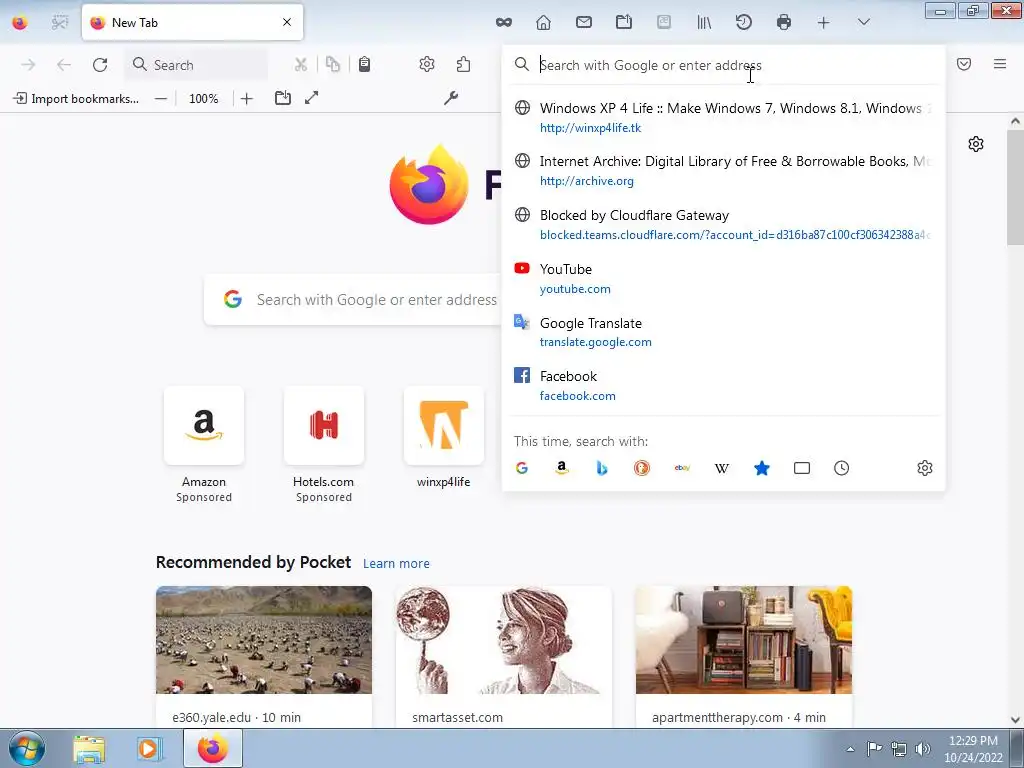Click the open file folder icon
The width and height of the screenshot is (1024, 768).
click(283, 98)
